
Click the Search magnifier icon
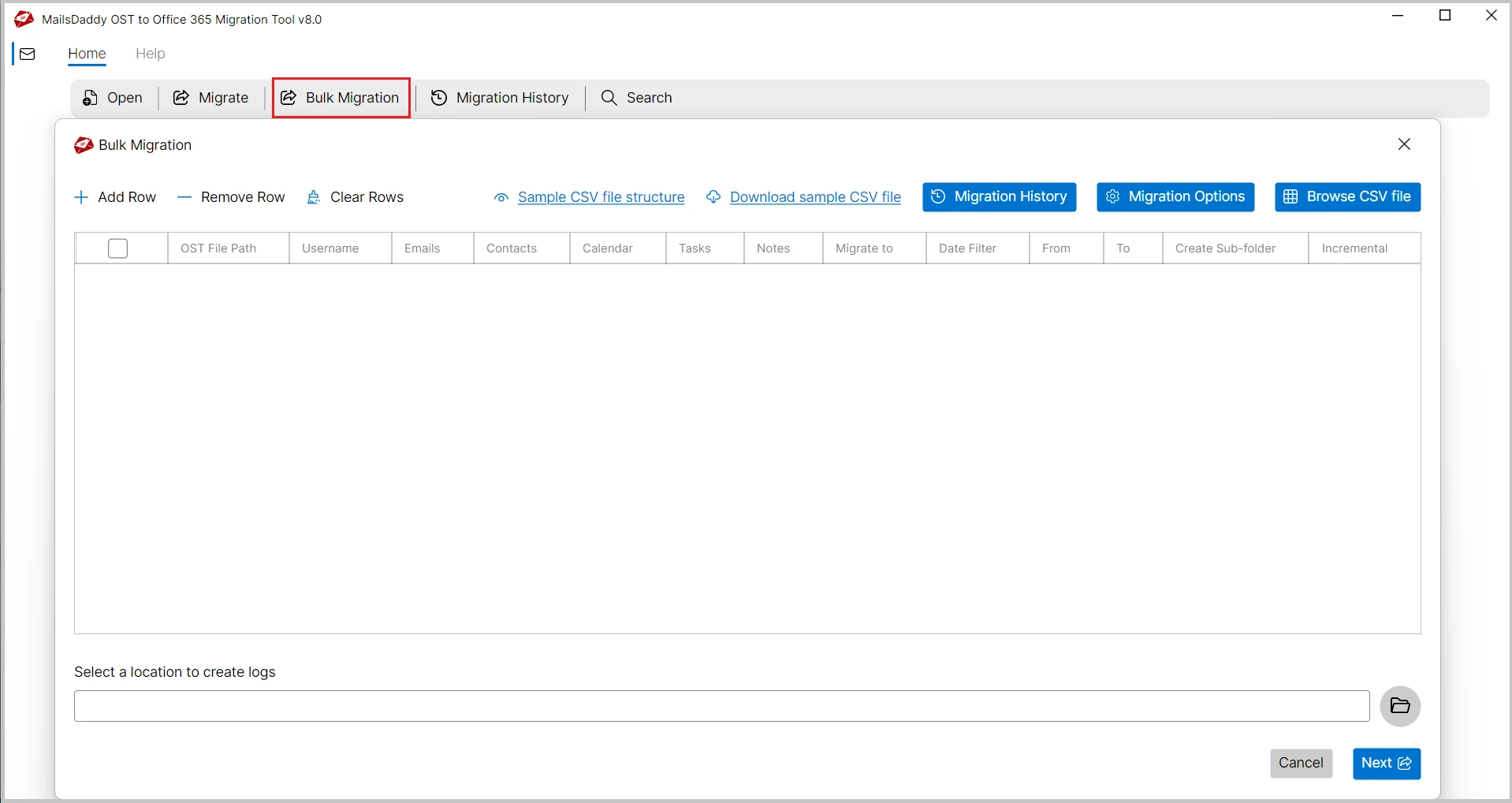(x=609, y=98)
